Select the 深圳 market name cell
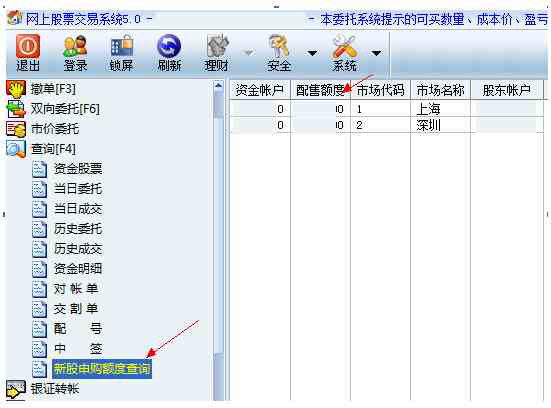 coord(441,125)
